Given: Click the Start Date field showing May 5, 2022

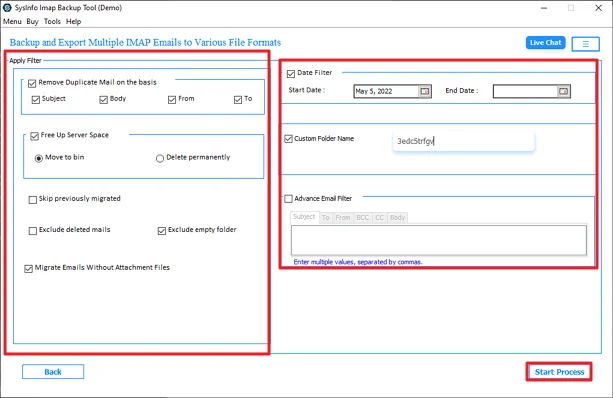Looking at the screenshot, I should [386, 91].
